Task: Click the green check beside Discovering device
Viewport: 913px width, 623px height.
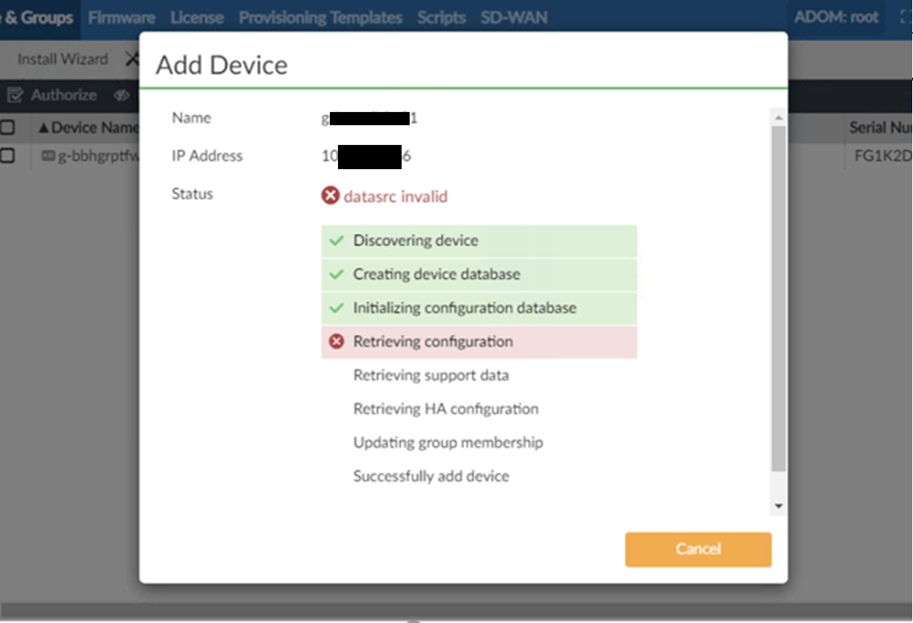Action: pos(336,241)
